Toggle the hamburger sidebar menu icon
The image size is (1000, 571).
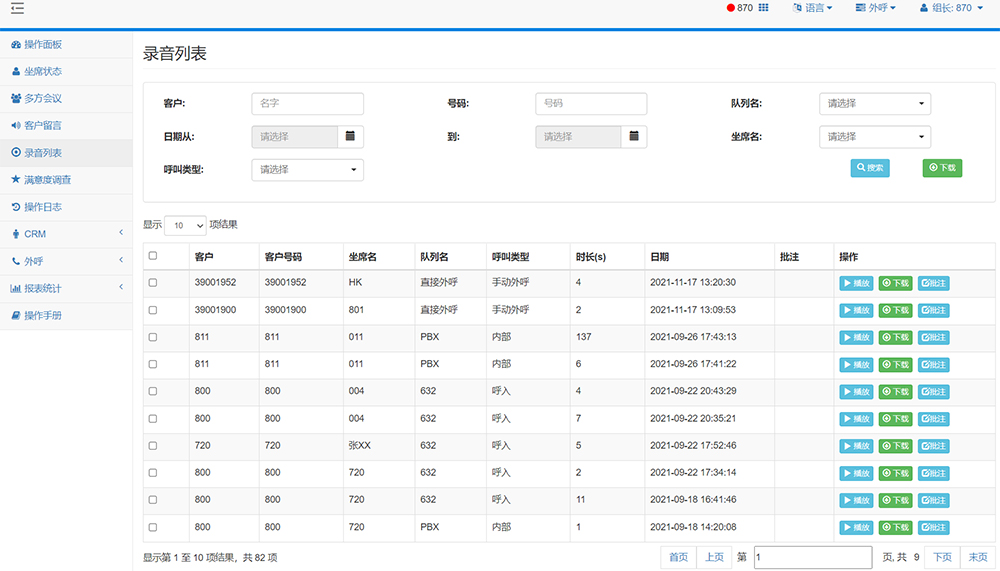click(x=17, y=8)
